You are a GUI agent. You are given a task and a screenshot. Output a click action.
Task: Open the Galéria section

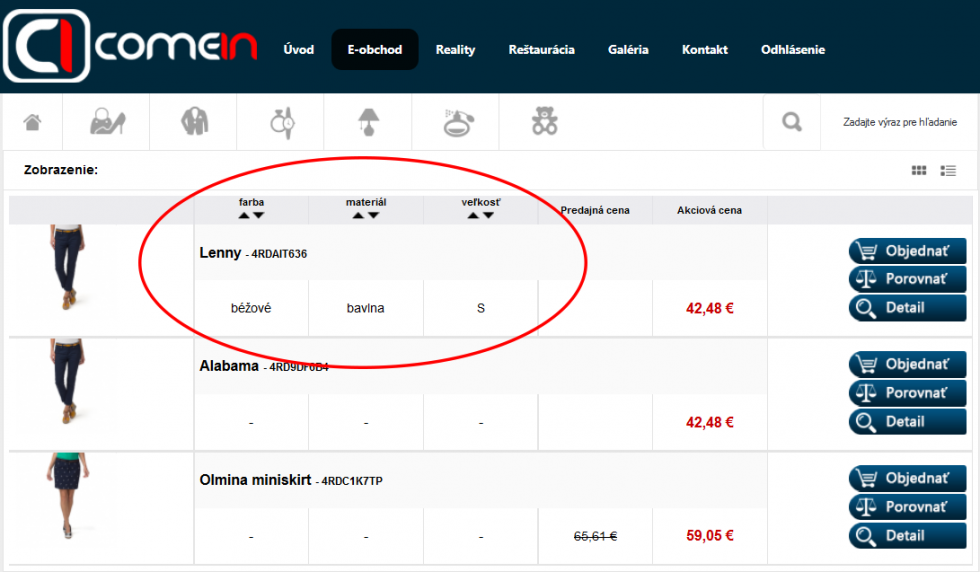(x=628, y=49)
